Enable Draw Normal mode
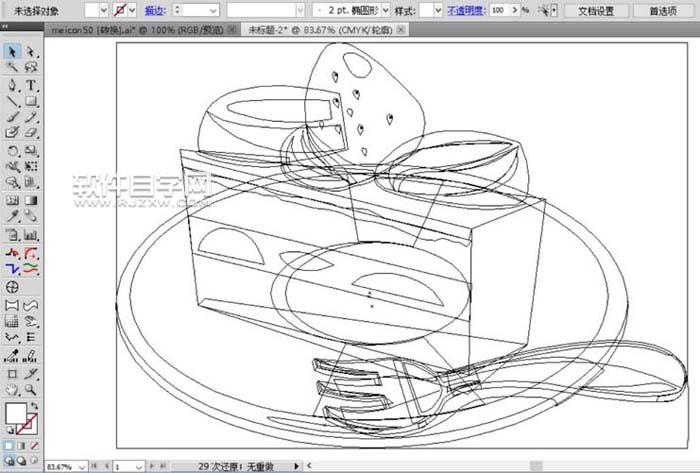This screenshot has width=700, height=473. coord(9,460)
